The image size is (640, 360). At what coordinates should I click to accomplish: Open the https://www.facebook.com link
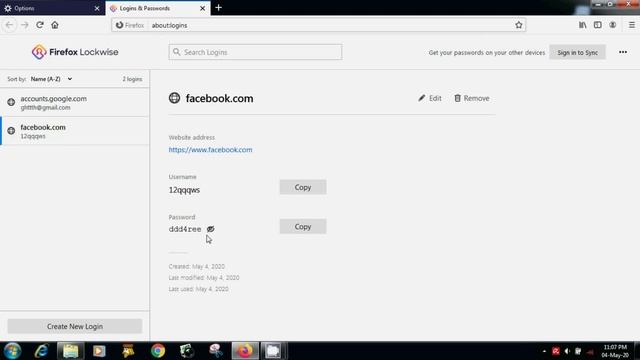pyautogui.click(x=210, y=150)
